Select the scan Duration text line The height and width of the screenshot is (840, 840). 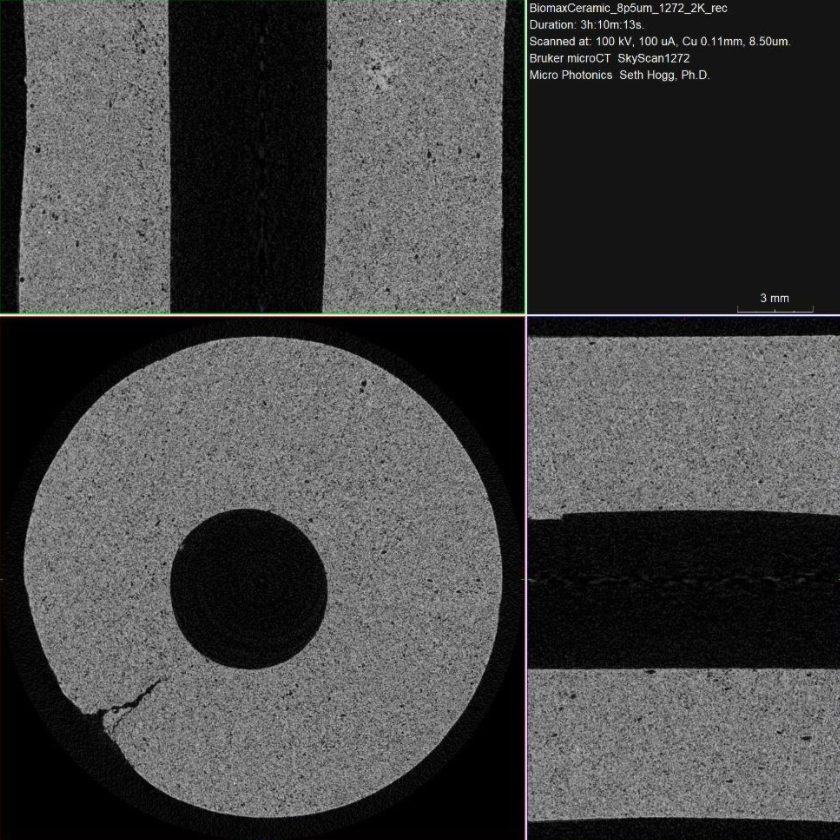(x=595, y=25)
